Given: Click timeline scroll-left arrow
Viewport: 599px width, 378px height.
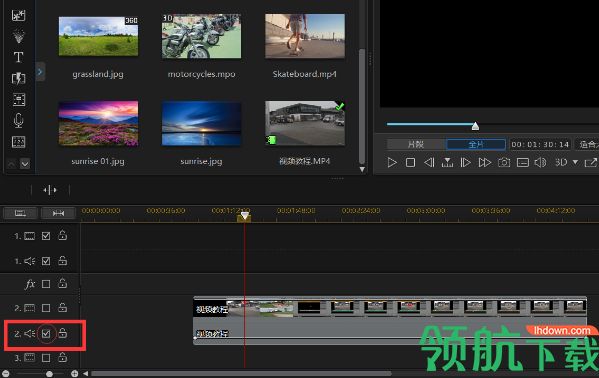Looking at the screenshot, I should pos(86,373).
